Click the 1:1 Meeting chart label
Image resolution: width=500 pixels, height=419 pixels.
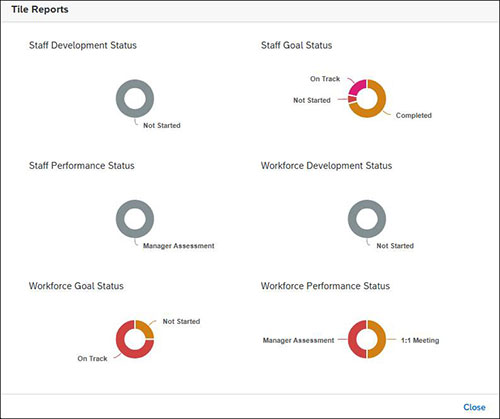point(420,340)
